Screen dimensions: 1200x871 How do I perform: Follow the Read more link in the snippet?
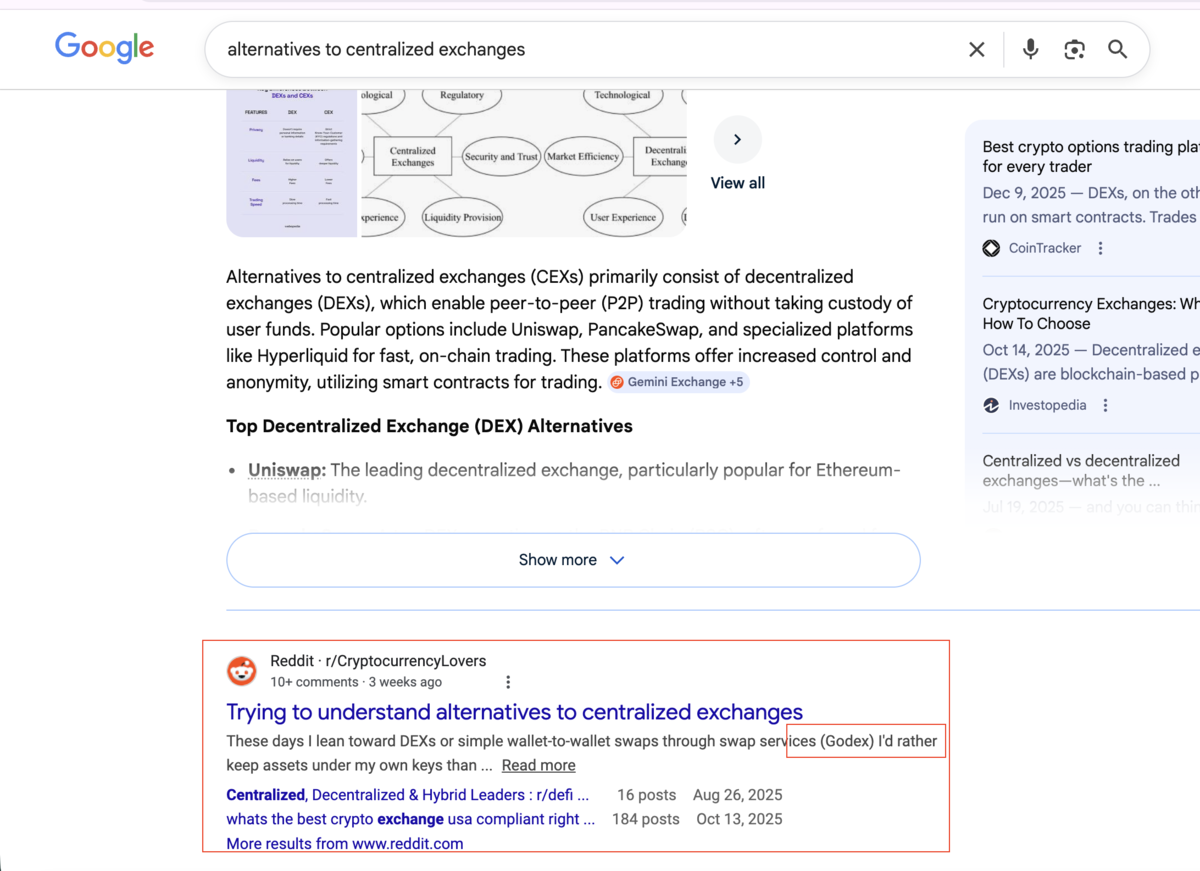click(538, 765)
